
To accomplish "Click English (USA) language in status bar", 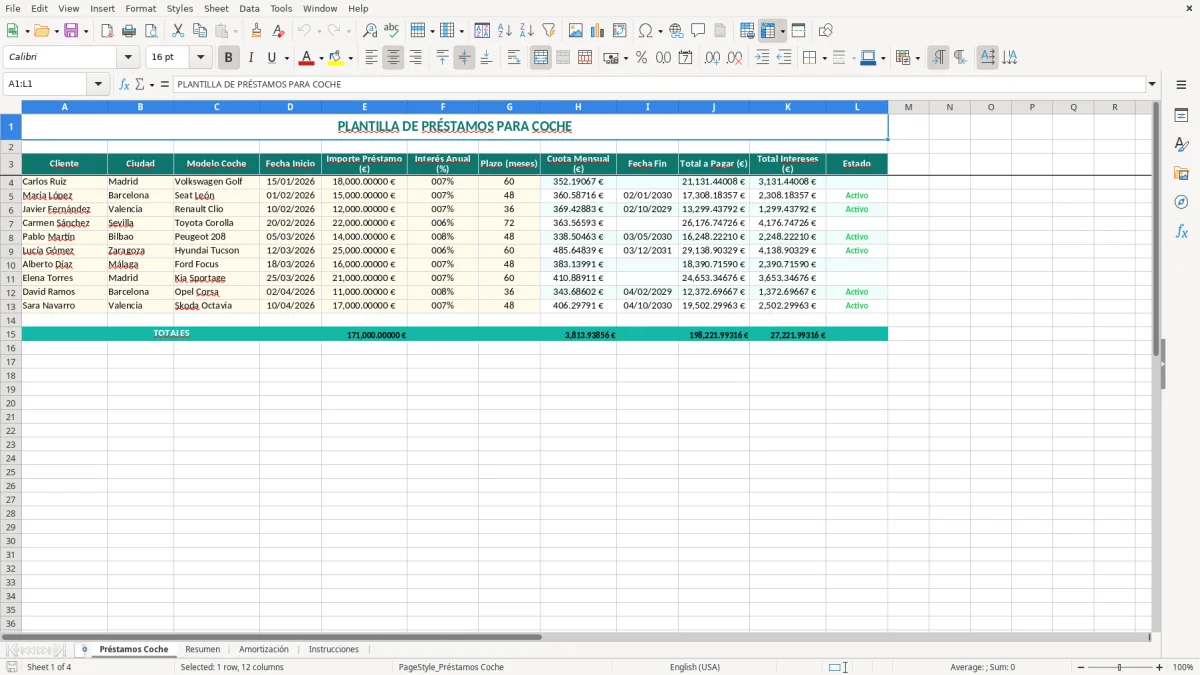I will 694,667.
